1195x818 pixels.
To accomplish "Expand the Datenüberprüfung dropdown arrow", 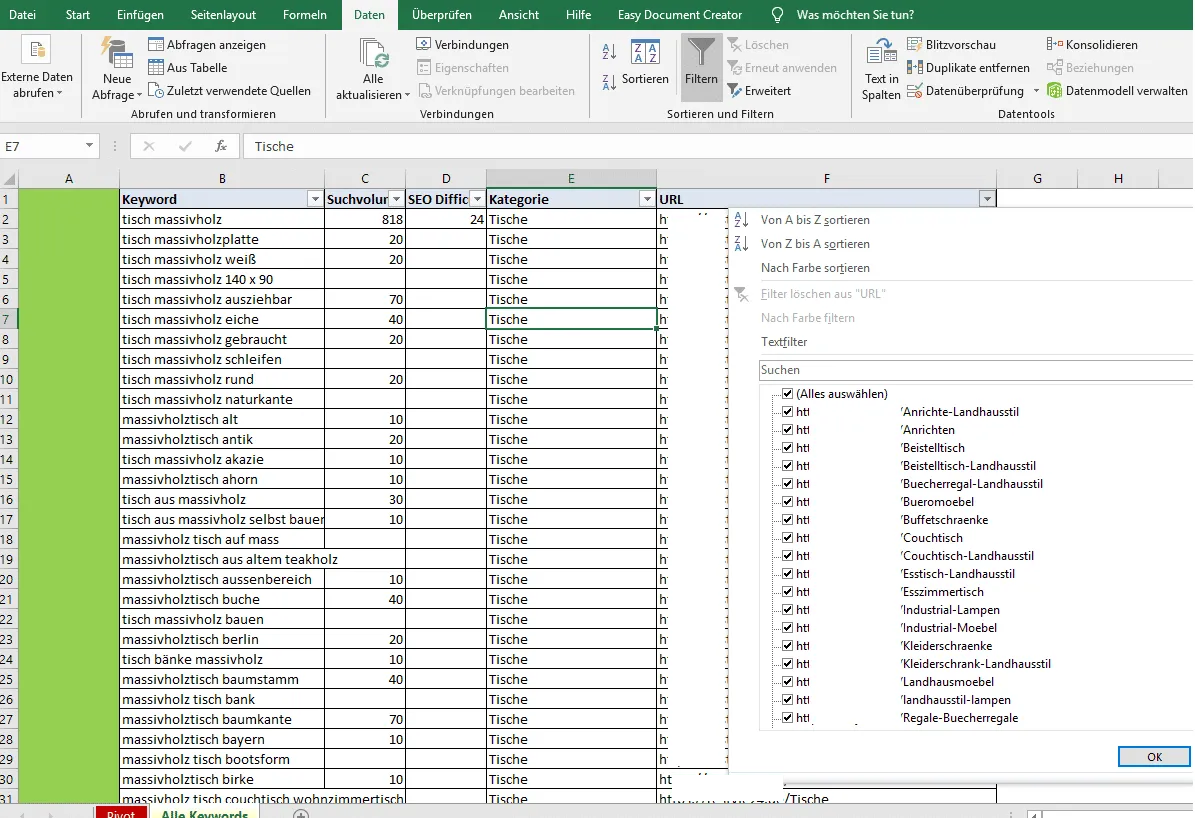I will tap(1036, 91).
